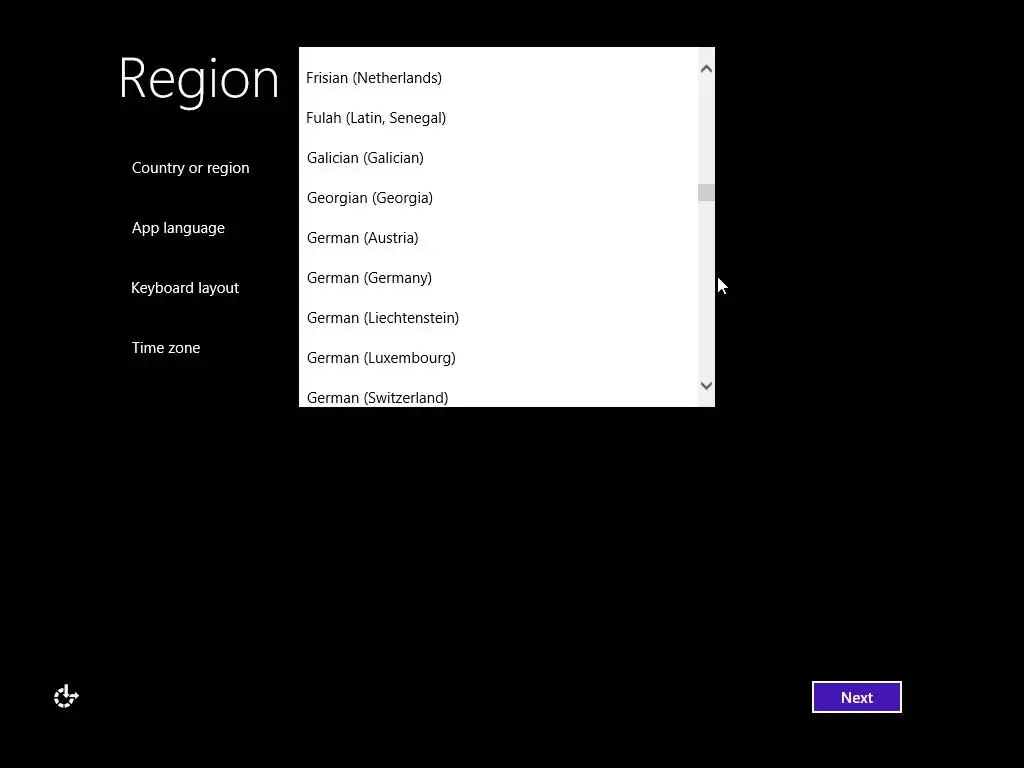1024x768 pixels.
Task: Pick German (Luxembourg) from the list
Action: [498, 357]
